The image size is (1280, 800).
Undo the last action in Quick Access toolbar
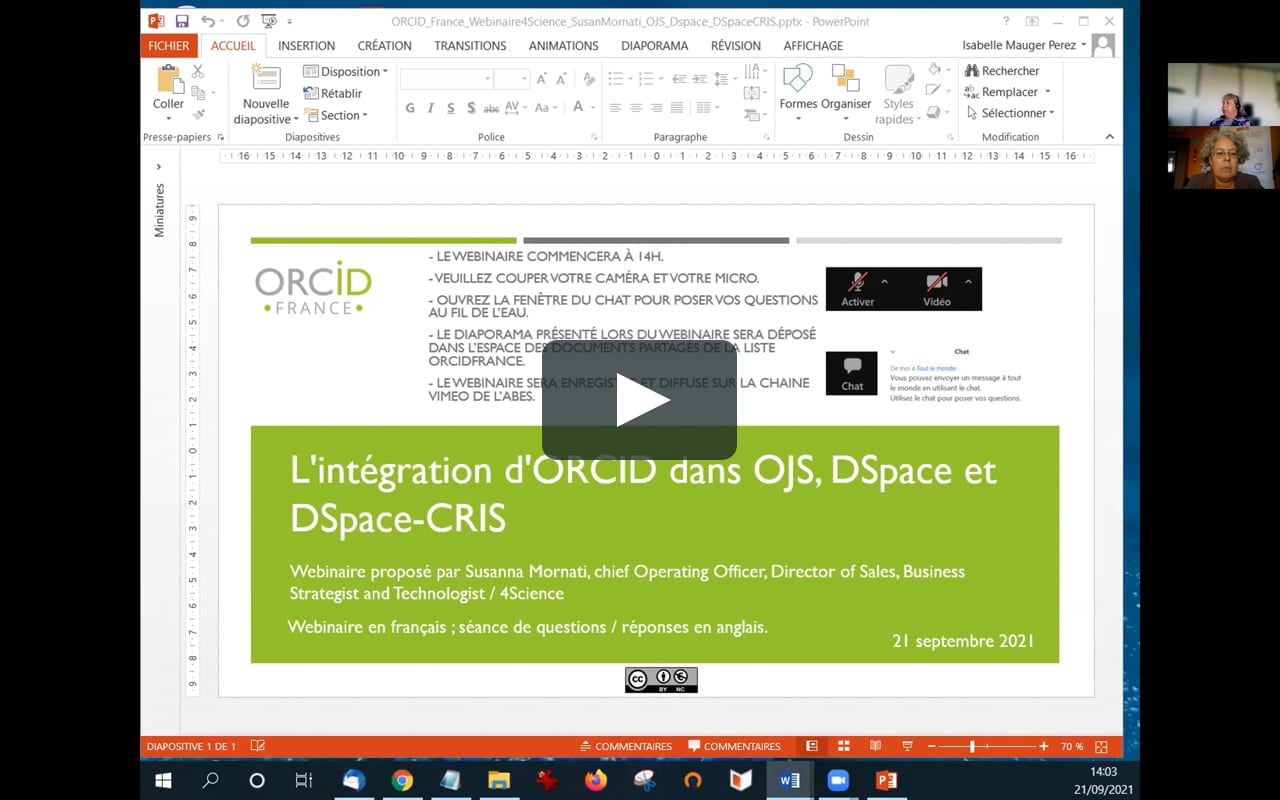click(x=207, y=21)
